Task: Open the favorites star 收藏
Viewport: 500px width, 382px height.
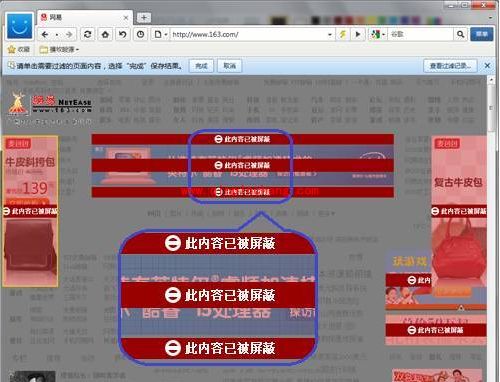Action: coord(19,49)
